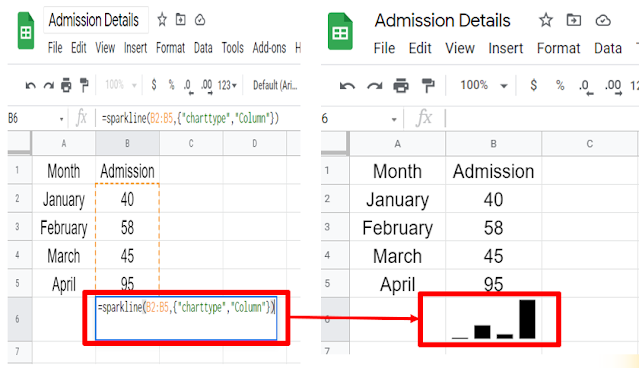The height and width of the screenshot is (368, 639).
Task: Open File menu in left window
Action: tap(55, 48)
